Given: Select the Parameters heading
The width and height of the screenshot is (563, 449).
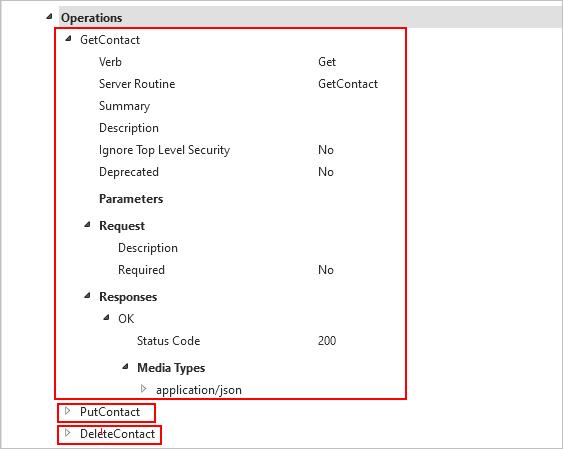Looking at the screenshot, I should (131, 199).
